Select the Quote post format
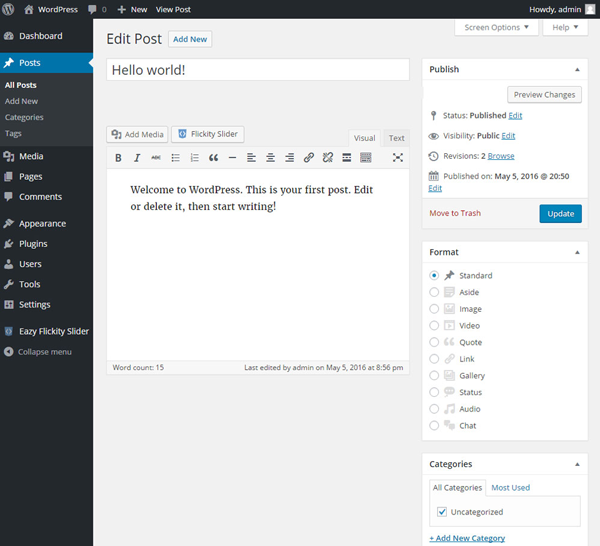This screenshot has height=546, width=600. click(434, 342)
